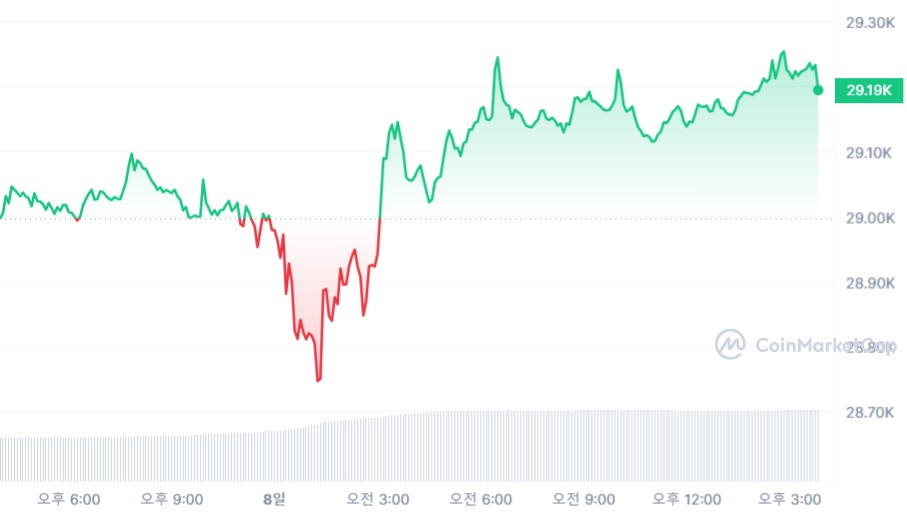The width and height of the screenshot is (907, 514).
Task: Select the 오후 9:00 time axis label
Action: [172, 498]
